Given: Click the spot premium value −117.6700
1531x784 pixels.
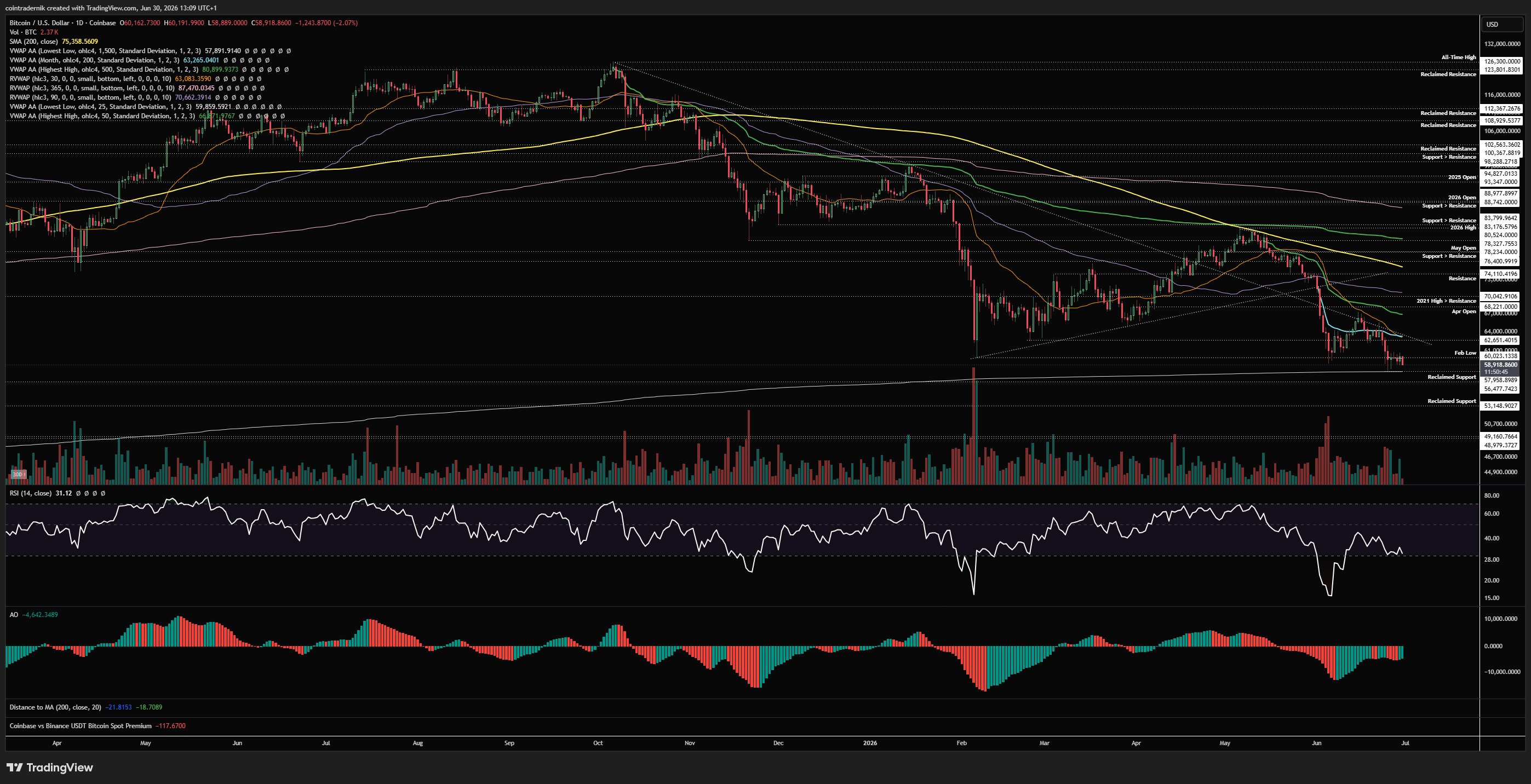Looking at the screenshot, I should pos(170,726).
